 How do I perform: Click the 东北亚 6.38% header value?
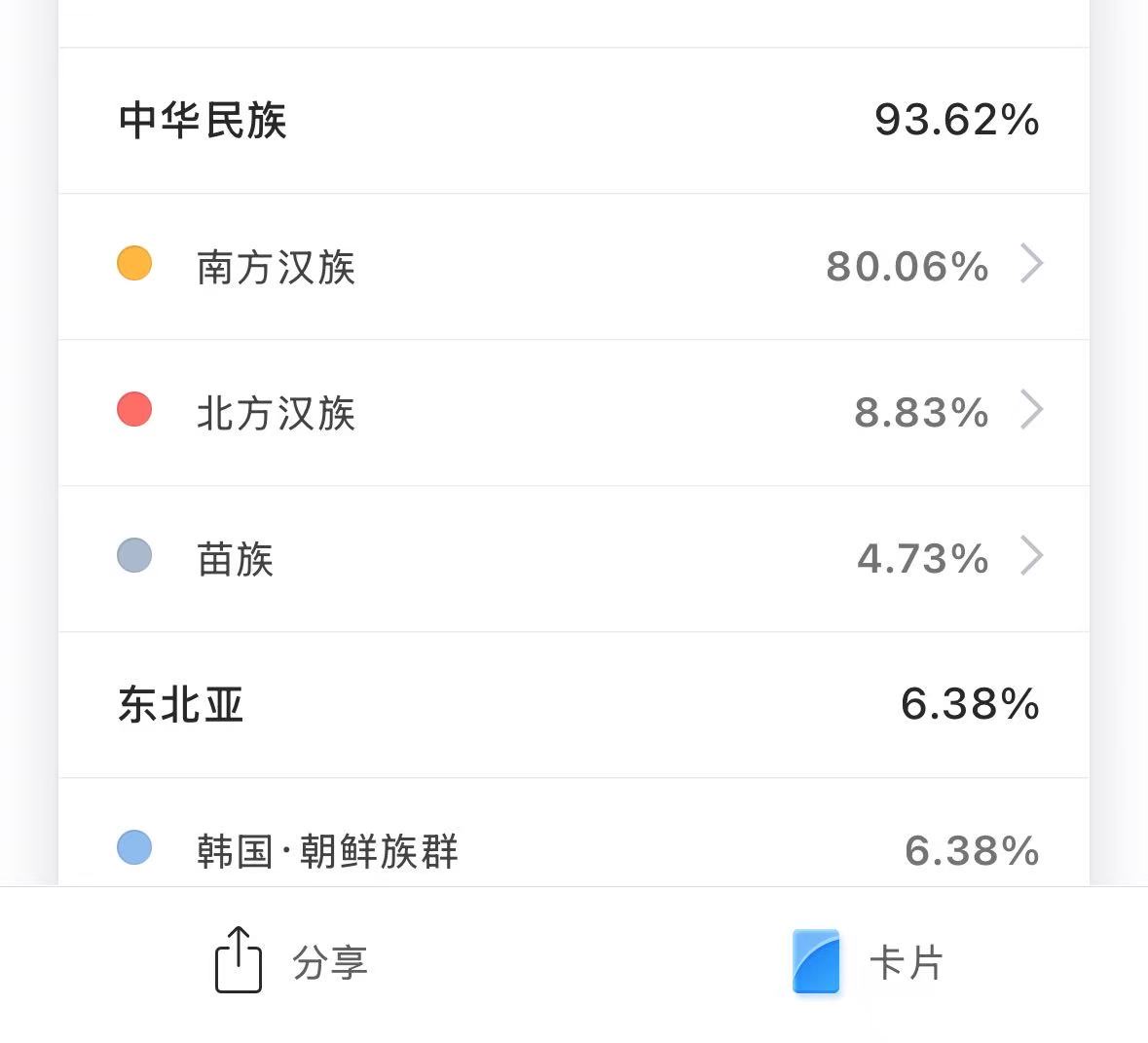970,704
